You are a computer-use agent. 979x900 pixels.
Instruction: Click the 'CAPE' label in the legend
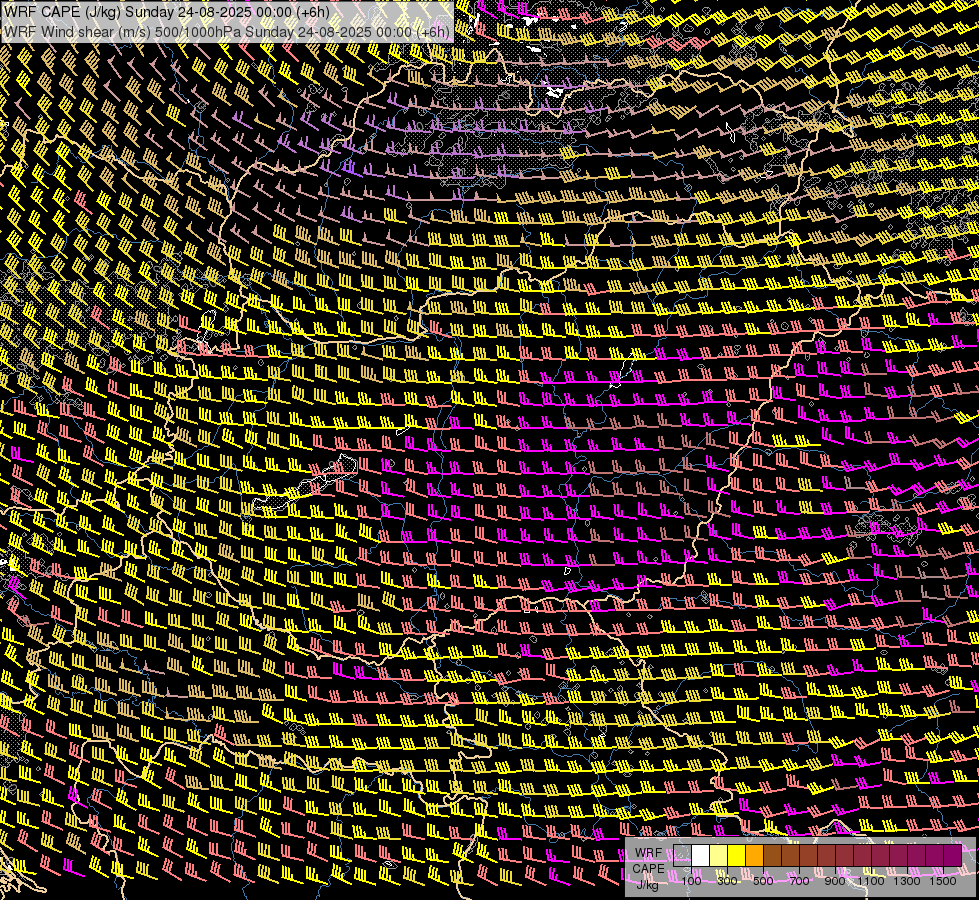[x=649, y=868]
